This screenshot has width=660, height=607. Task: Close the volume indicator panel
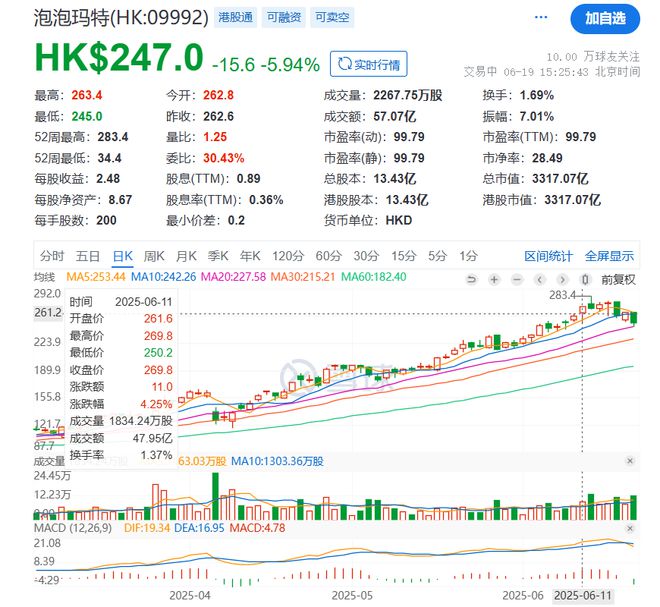(x=629, y=461)
